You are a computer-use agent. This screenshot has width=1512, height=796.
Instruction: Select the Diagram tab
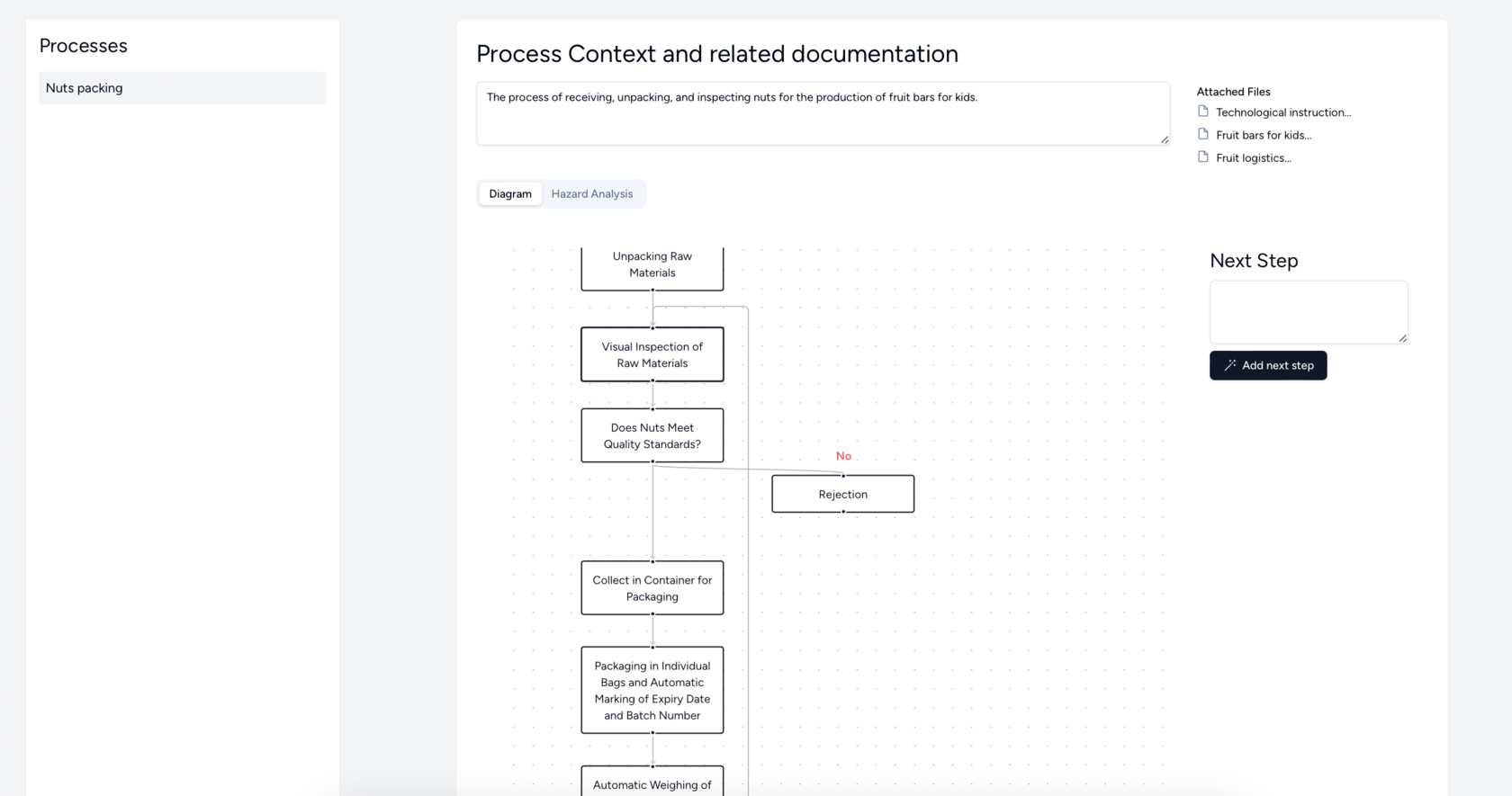510,193
